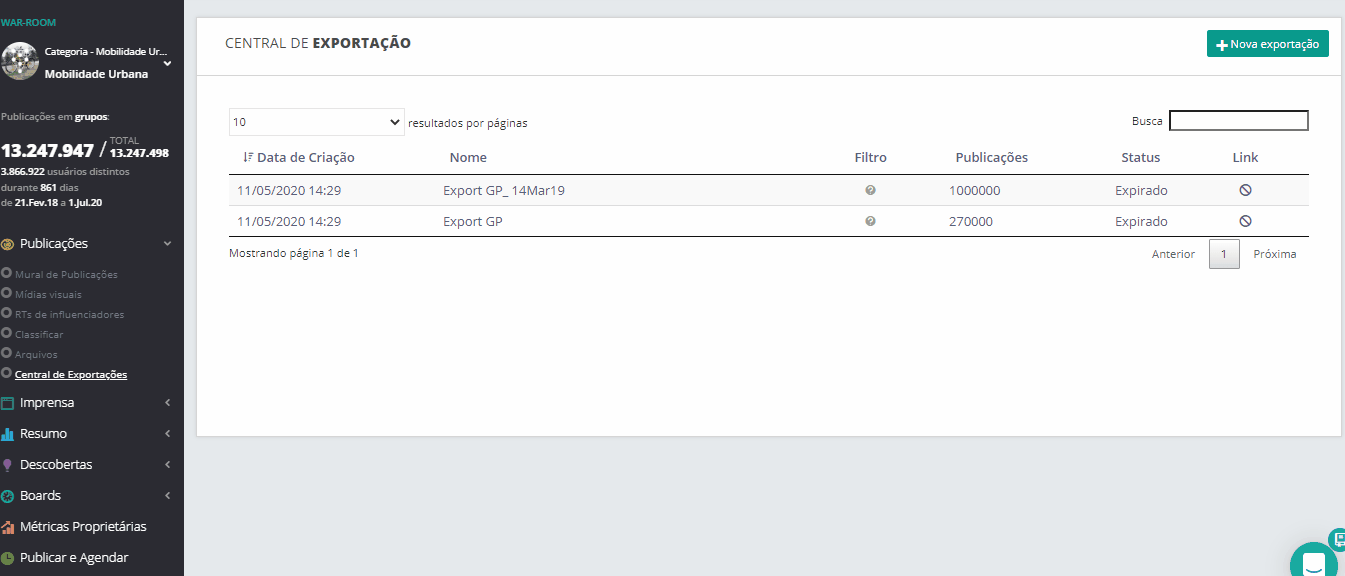Open the Central de Exportações page
This screenshot has width=1345, height=576.
[71, 374]
